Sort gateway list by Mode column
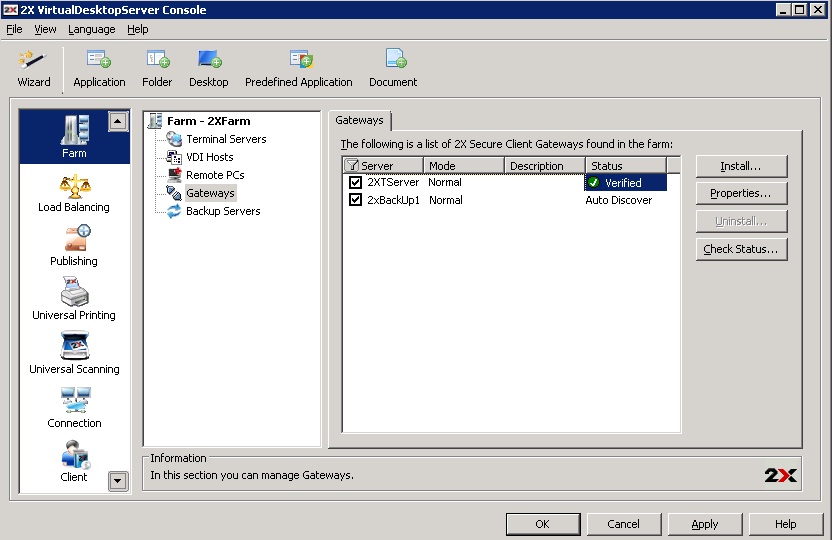832x540 pixels. [x=463, y=166]
